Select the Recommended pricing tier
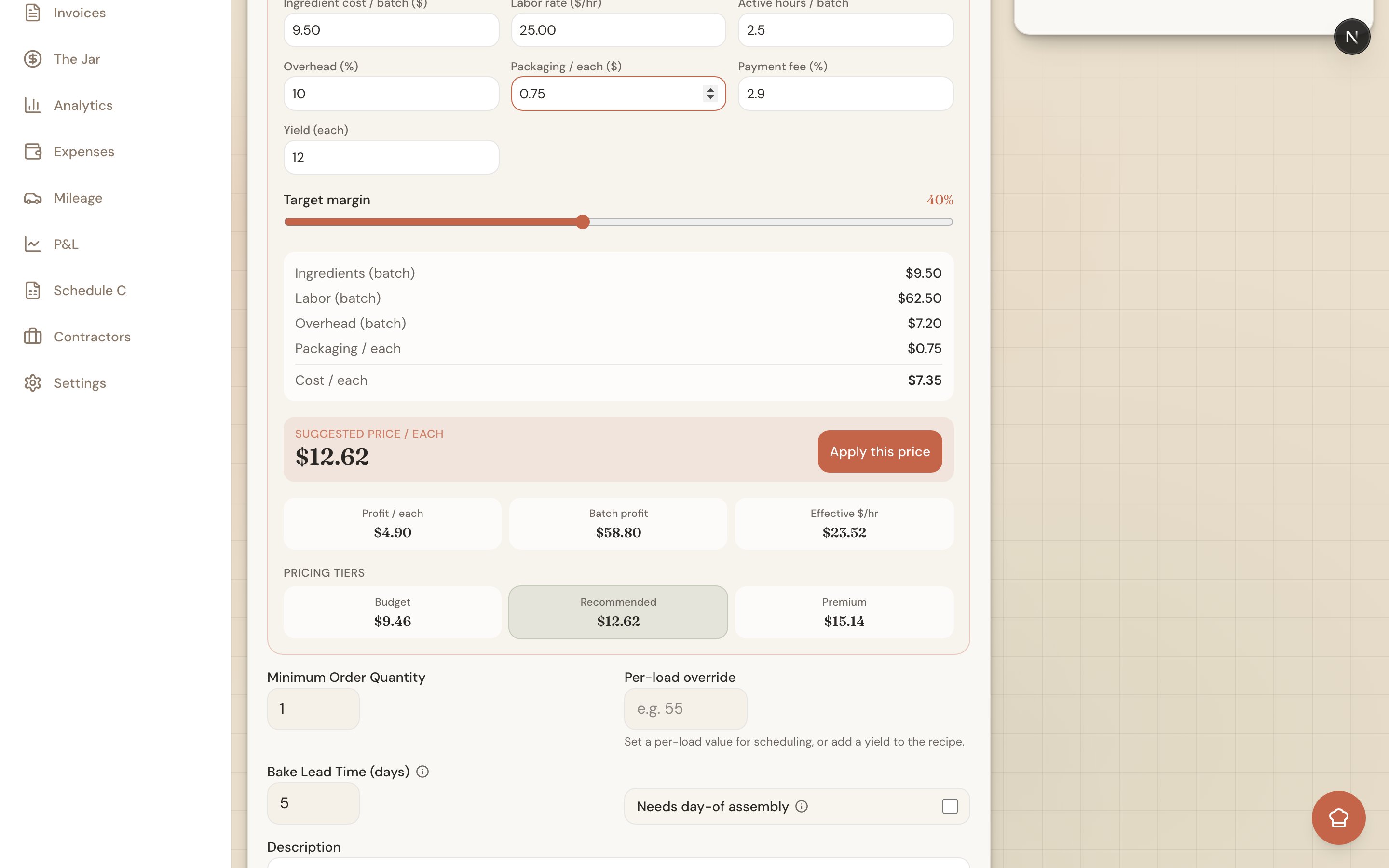This screenshot has height=868, width=1389. [x=618, y=612]
